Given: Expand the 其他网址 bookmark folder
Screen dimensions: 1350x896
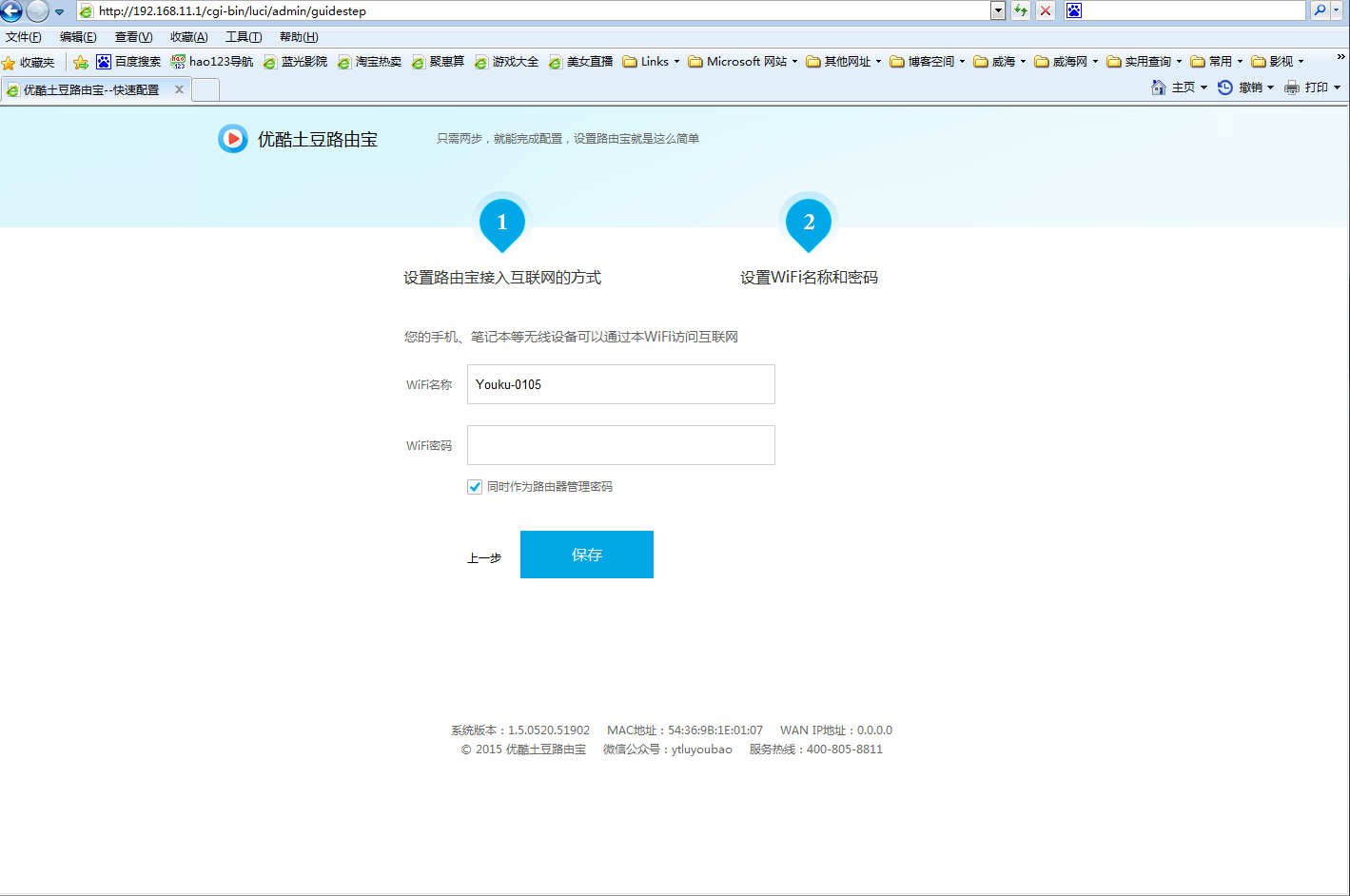Looking at the screenshot, I should point(844,62).
